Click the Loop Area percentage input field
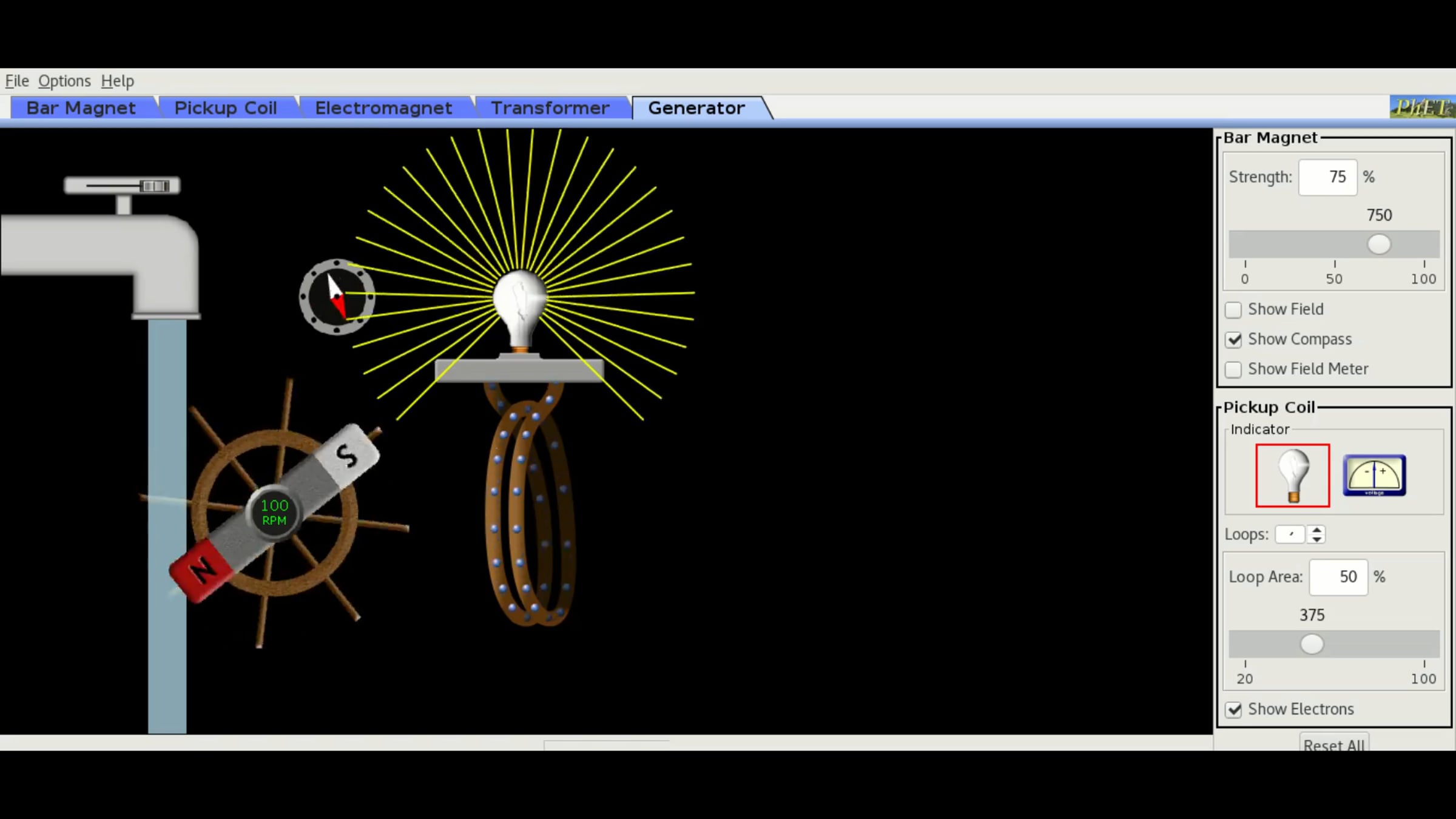Image resolution: width=1456 pixels, height=819 pixels. (1338, 577)
